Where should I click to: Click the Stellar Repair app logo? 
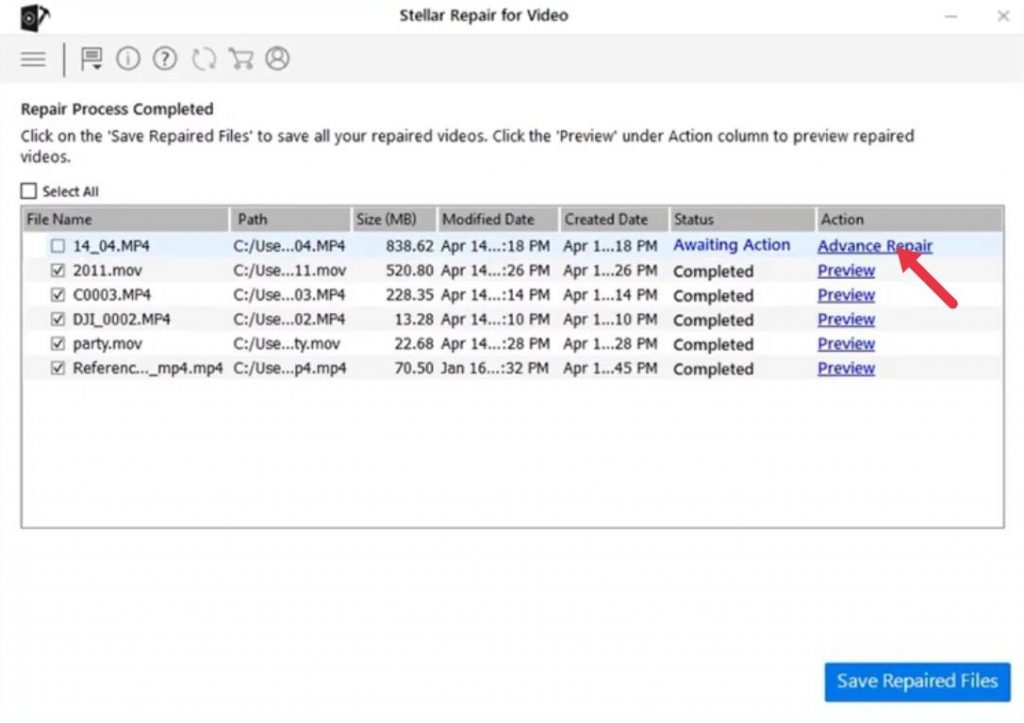pos(34,18)
